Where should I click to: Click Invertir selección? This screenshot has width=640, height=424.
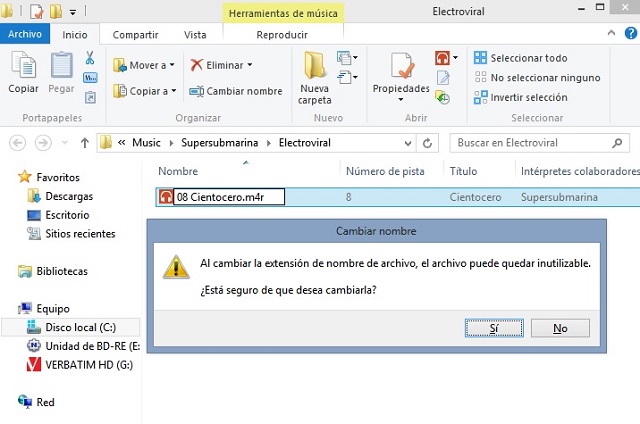(x=520, y=97)
